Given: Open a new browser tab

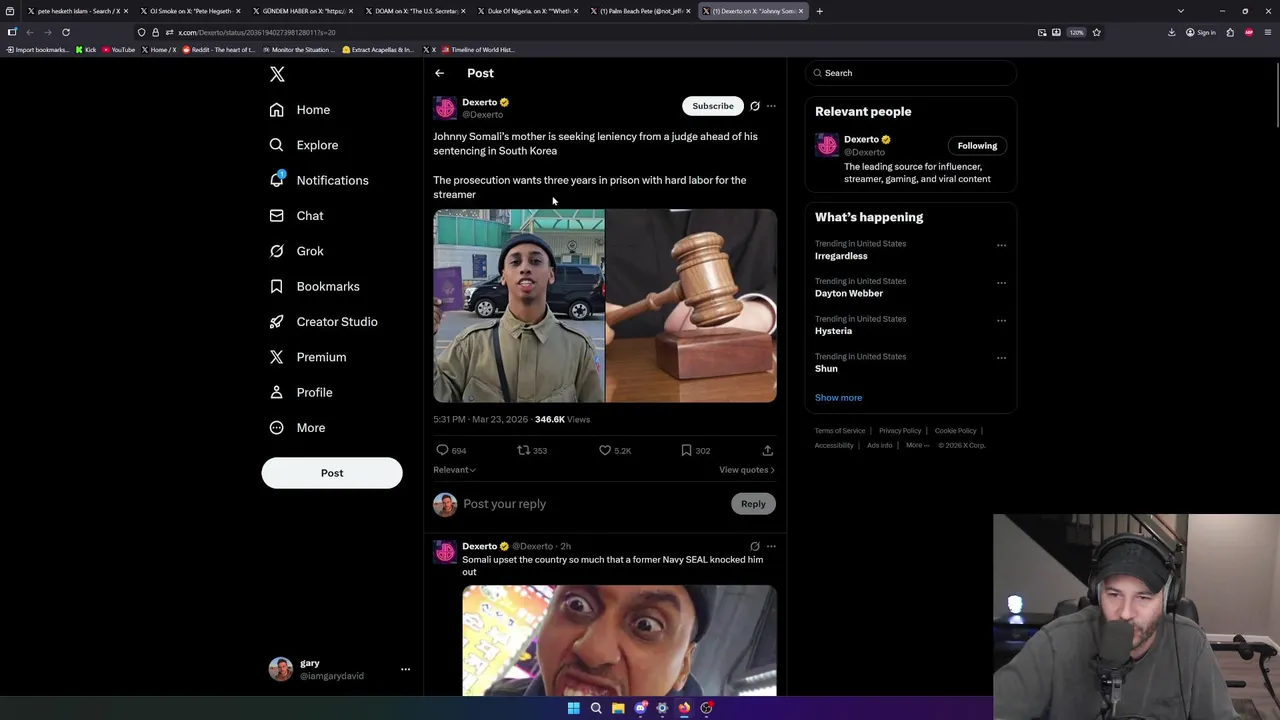Looking at the screenshot, I should coord(819,11).
